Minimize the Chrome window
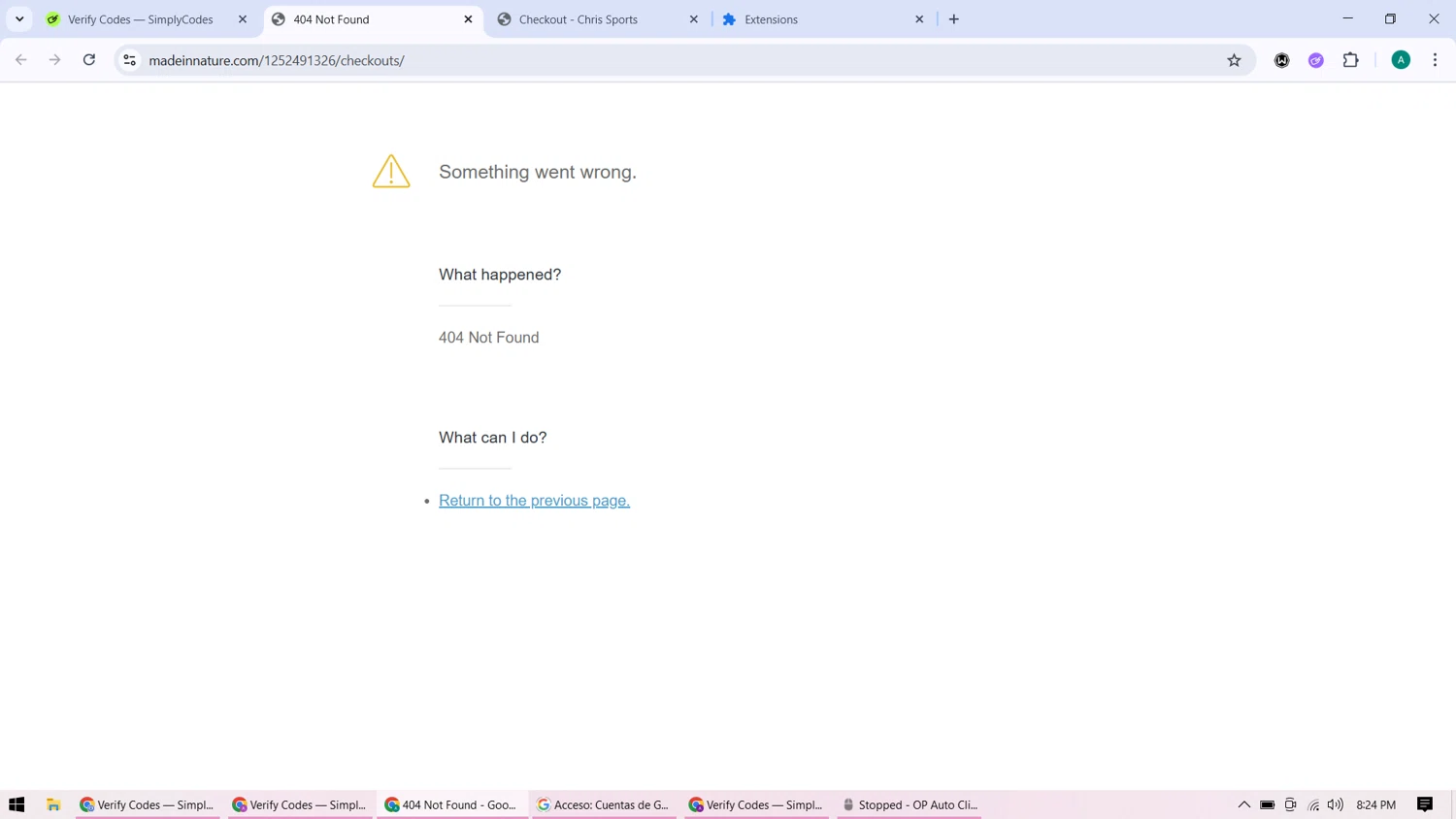Screen dimensions: 1456x819 [x=1347, y=18]
